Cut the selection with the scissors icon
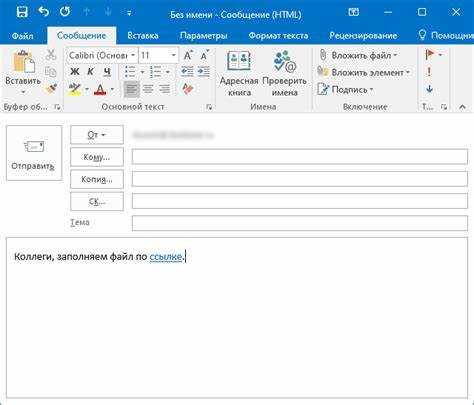The width and height of the screenshot is (474, 405). [x=51, y=55]
